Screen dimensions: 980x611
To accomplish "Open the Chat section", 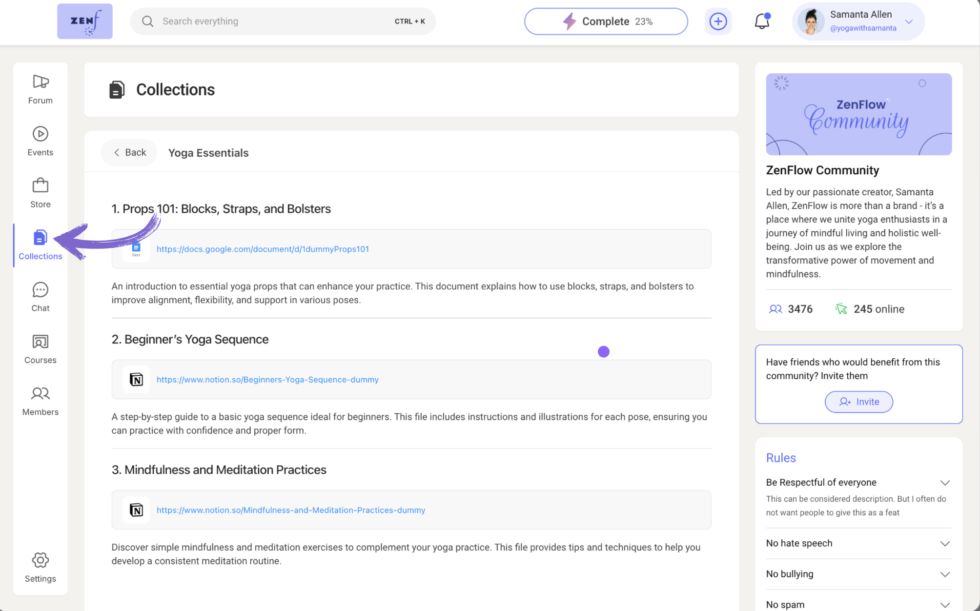I will [40, 296].
